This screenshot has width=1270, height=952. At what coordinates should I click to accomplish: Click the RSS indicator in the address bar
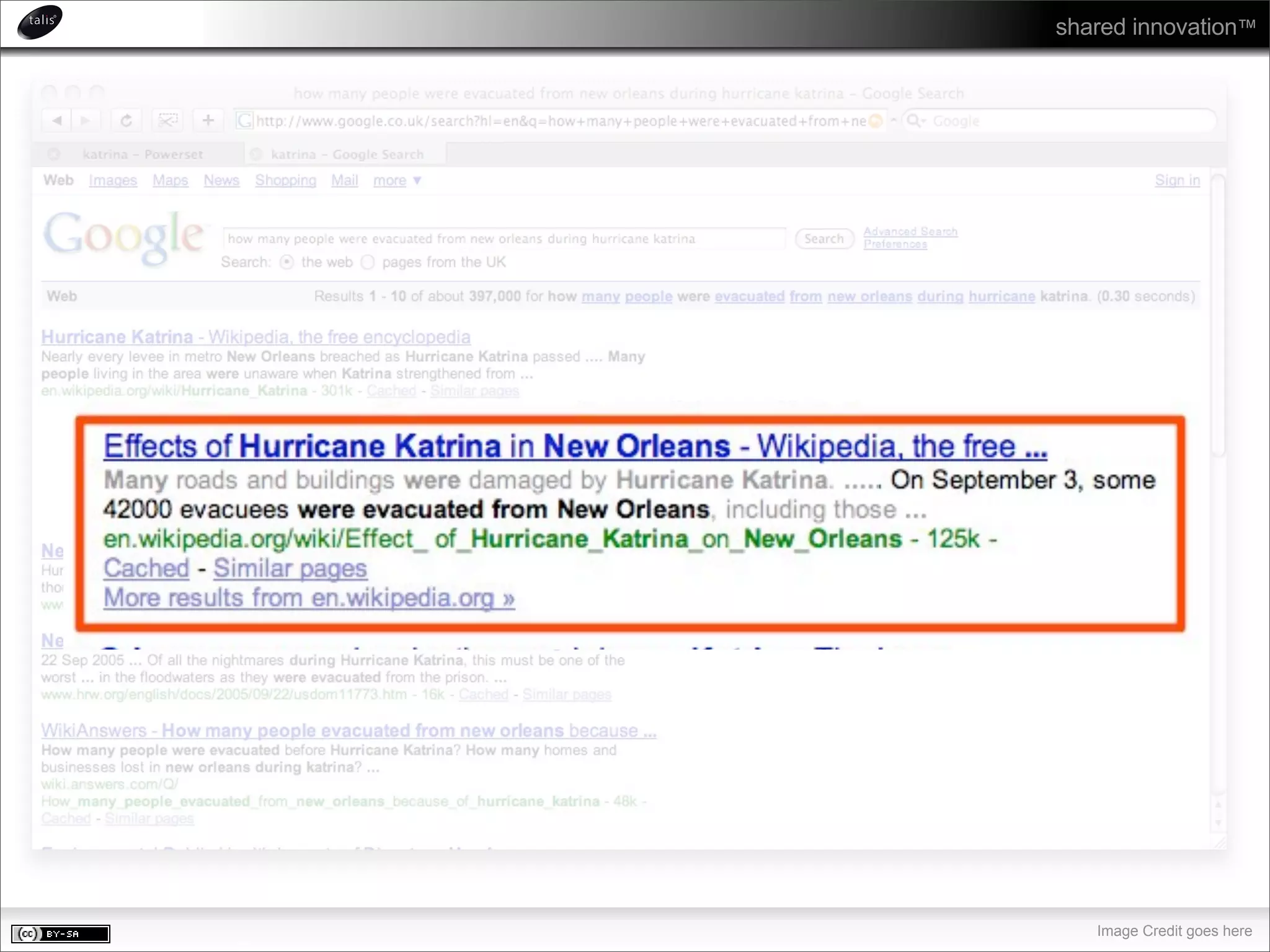[876, 121]
